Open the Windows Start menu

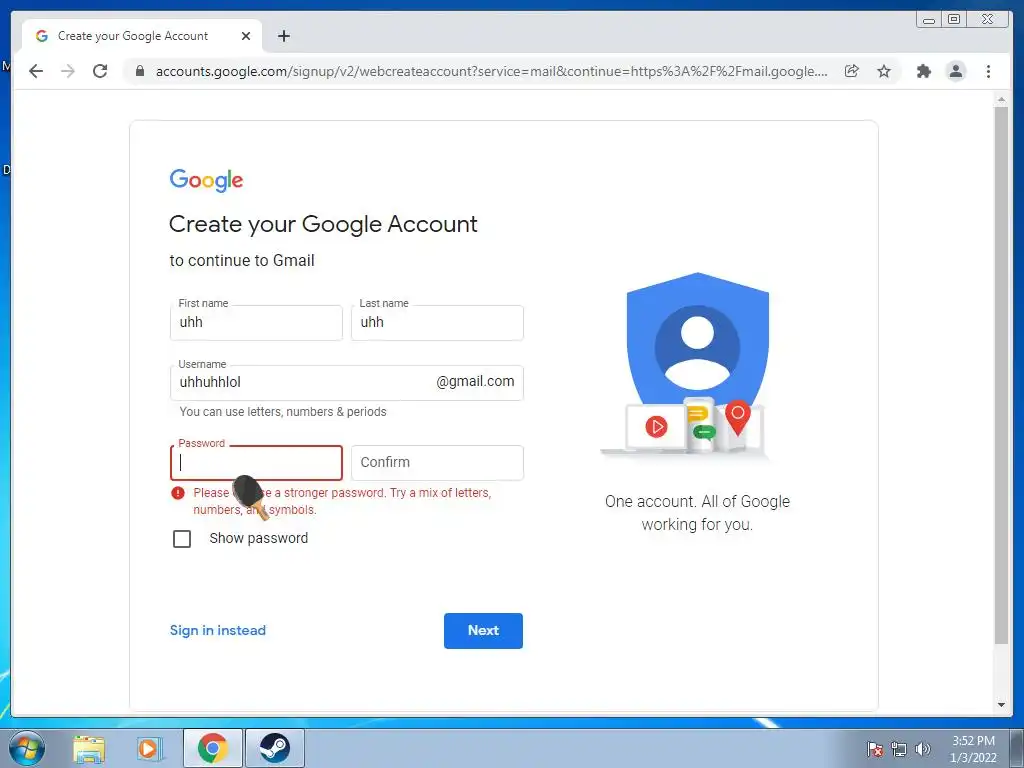(27, 748)
